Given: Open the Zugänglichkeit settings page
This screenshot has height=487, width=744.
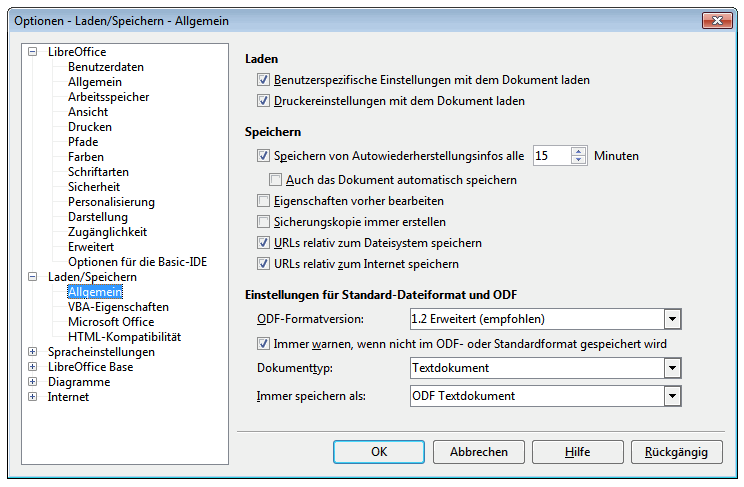Looking at the screenshot, I should click(108, 232).
